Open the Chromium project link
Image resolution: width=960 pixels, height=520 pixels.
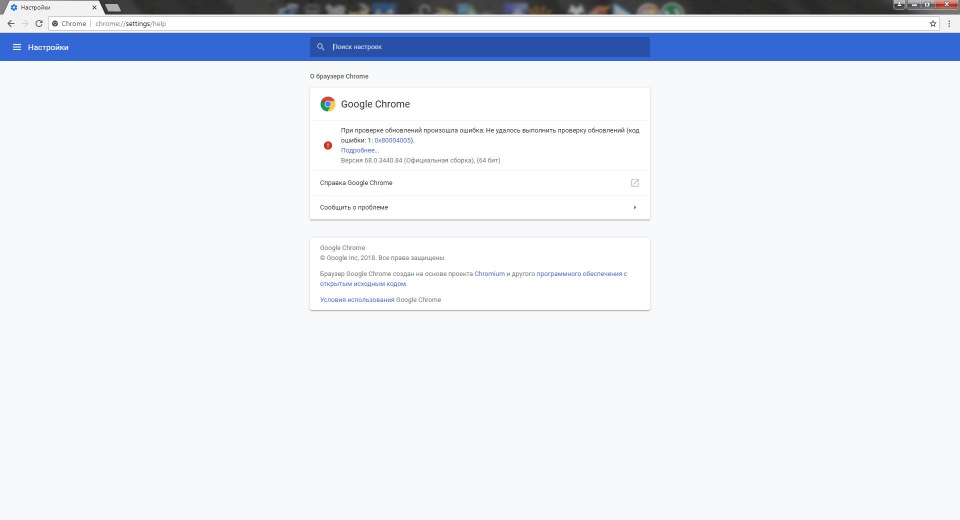[490, 274]
